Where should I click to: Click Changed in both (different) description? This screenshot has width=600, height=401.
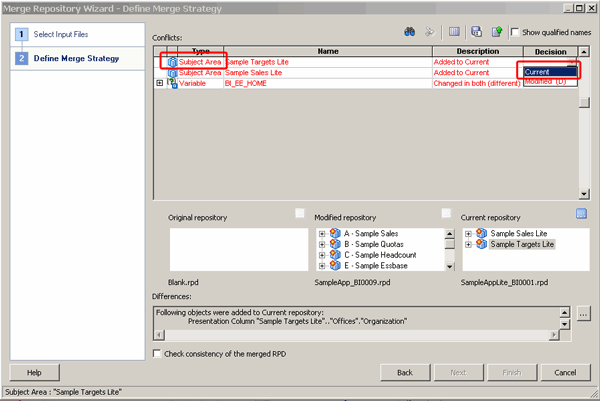pyautogui.click(x=477, y=83)
